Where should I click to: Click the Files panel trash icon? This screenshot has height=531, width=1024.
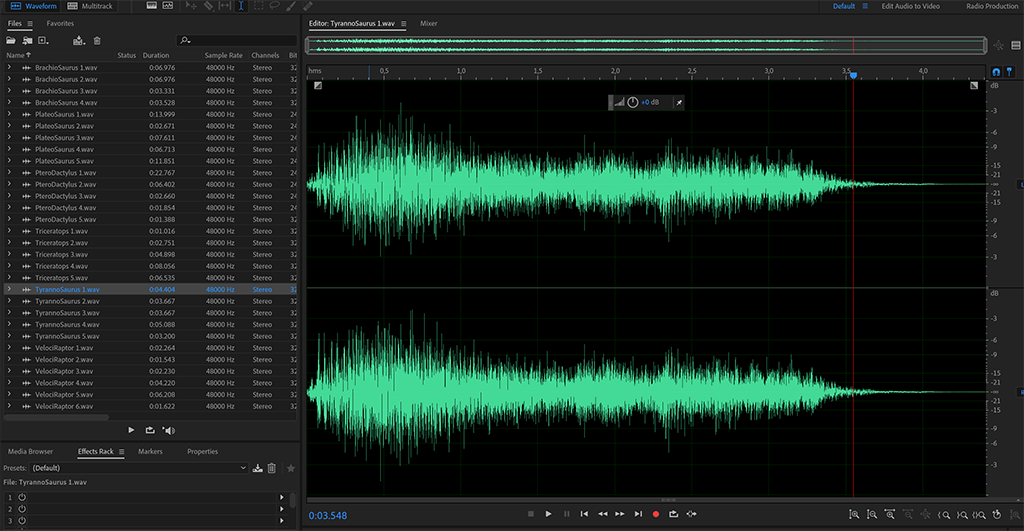(x=97, y=40)
